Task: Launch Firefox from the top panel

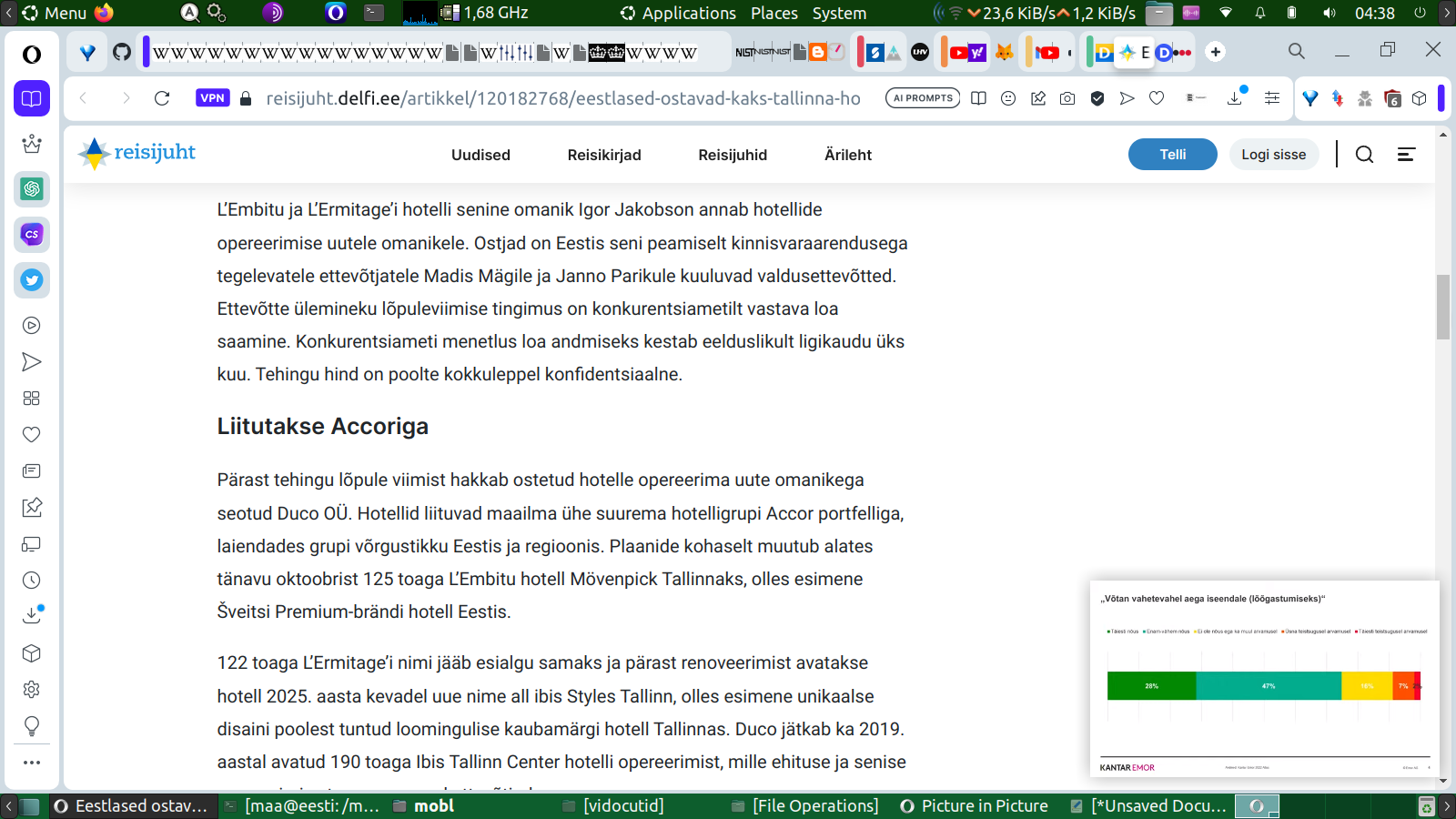Action: [105, 13]
